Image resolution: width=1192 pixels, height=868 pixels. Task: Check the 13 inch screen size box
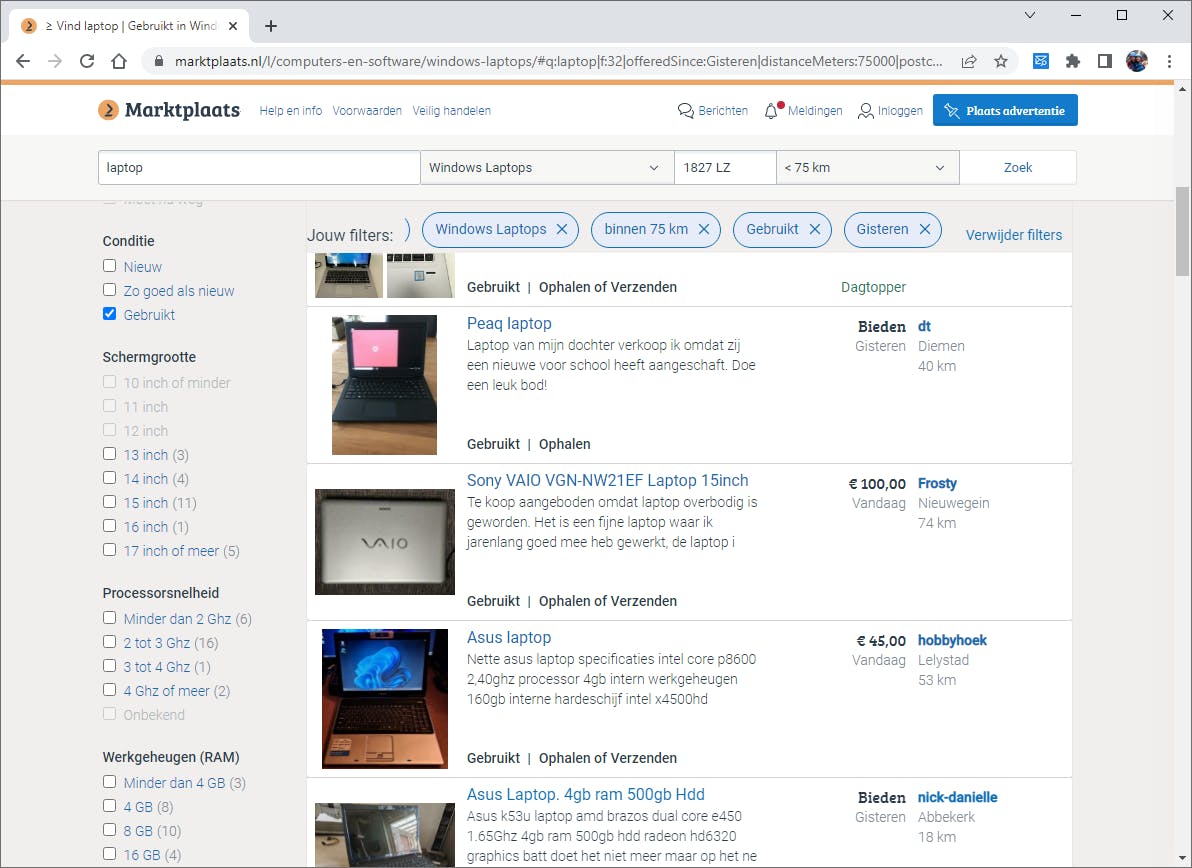pyautogui.click(x=109, y=454)
